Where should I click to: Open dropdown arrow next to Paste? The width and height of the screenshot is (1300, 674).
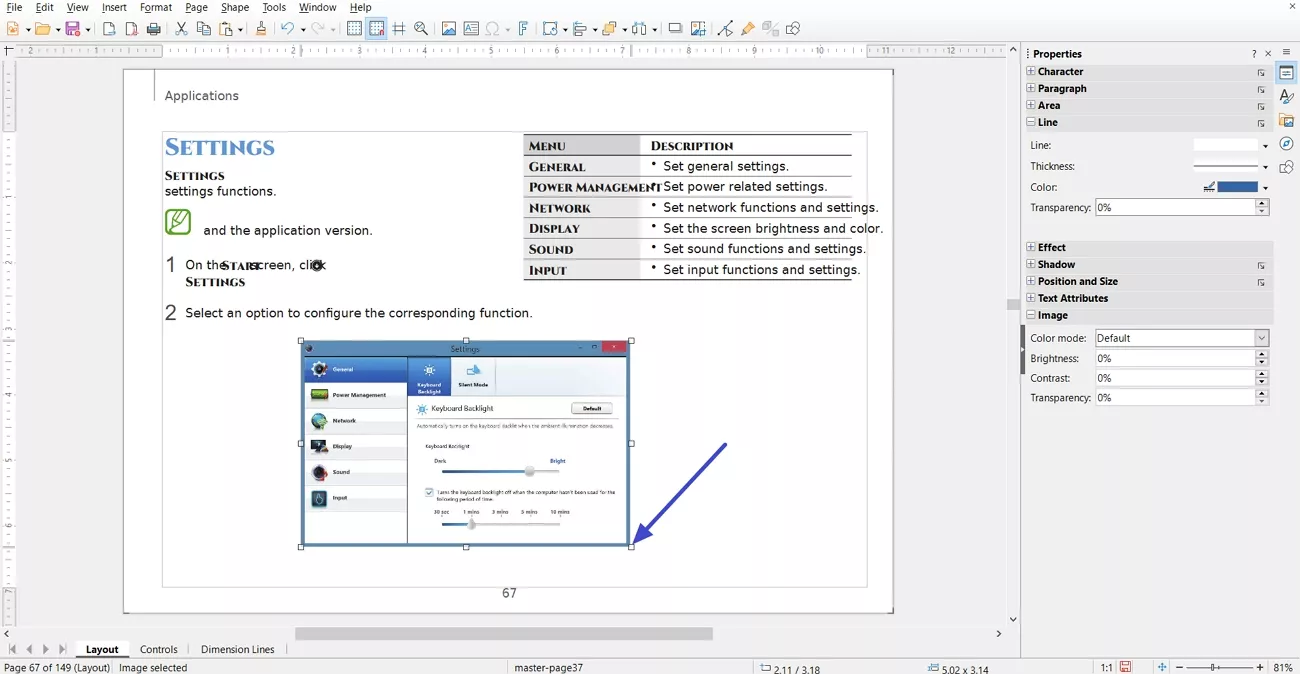coord(241,30)
